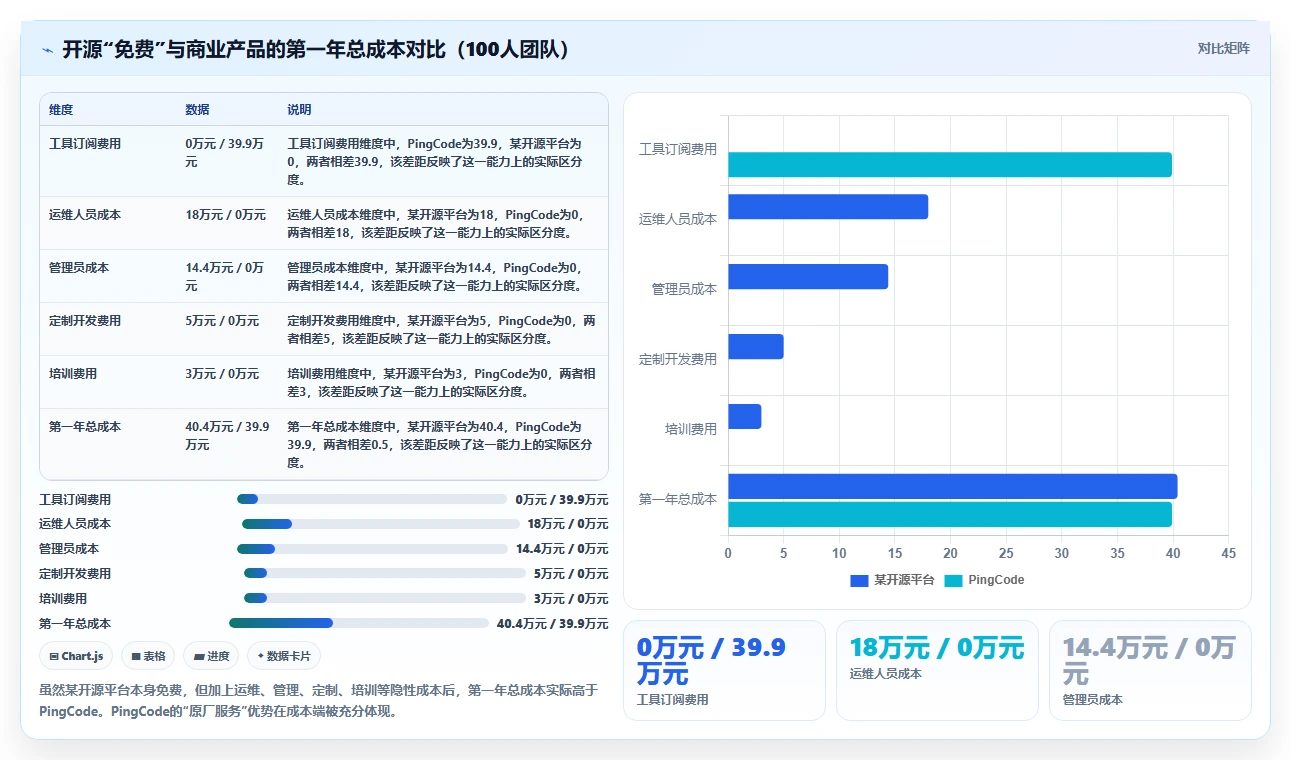The width and height of the screenshot is (1291, 760).
Task: Click the blue 管理员成本 bar in chart
Action: [808, 277]
